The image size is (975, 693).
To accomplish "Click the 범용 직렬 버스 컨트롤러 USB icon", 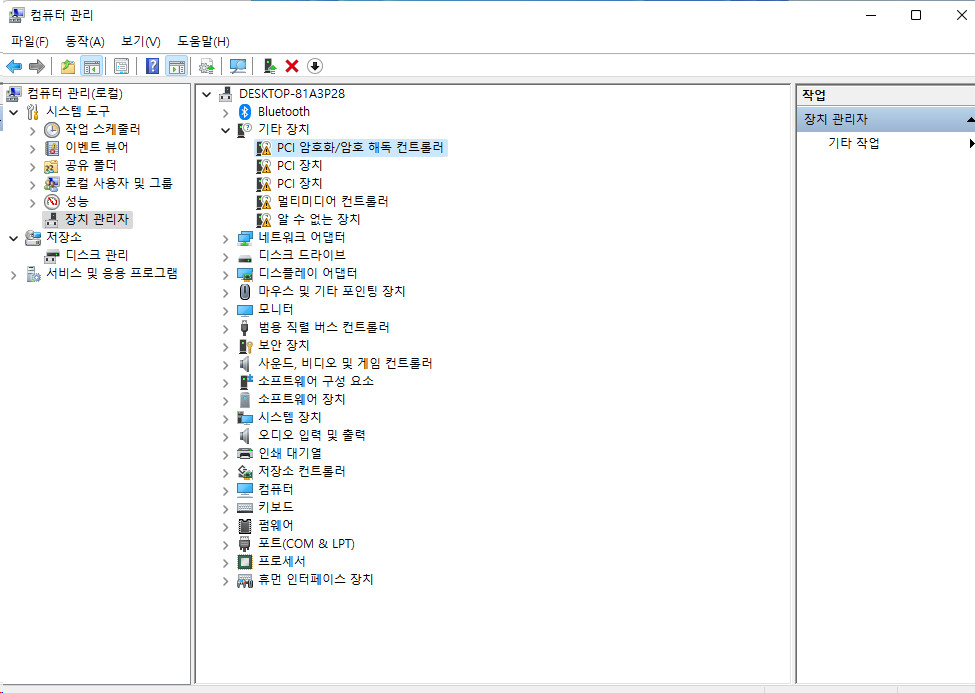I will click(245, 327).
